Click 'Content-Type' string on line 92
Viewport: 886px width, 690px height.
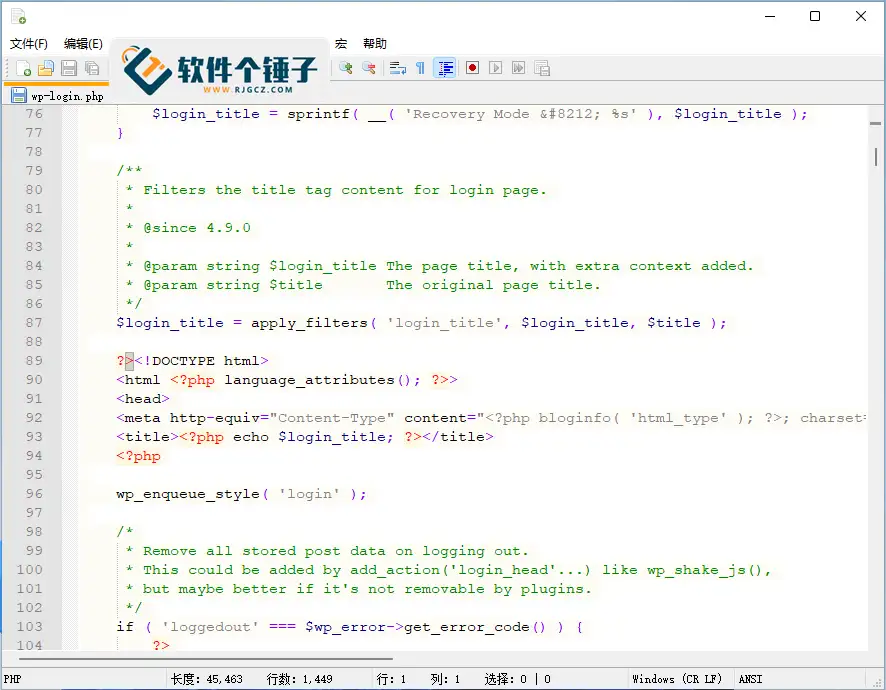click(332, 418)
